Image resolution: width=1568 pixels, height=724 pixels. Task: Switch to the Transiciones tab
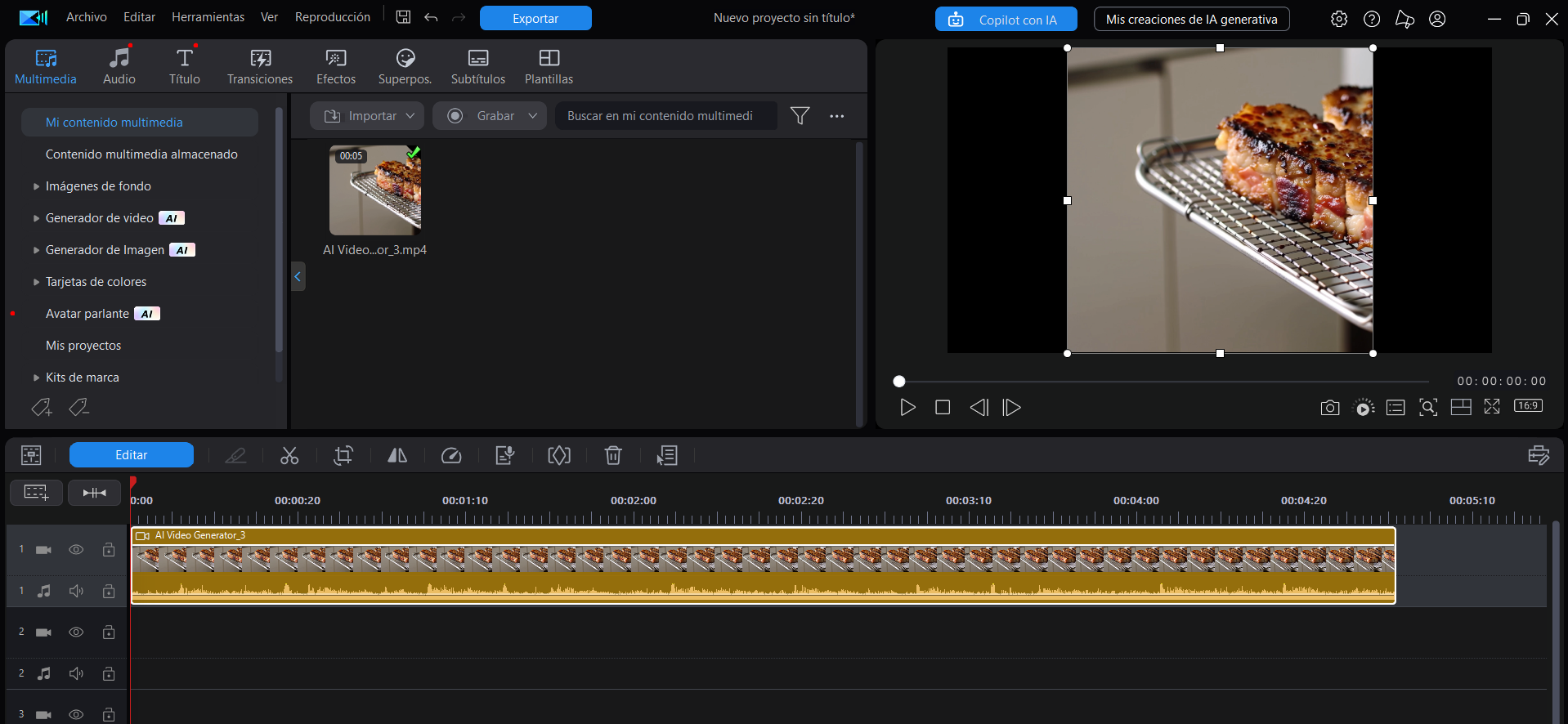[260, 66]
